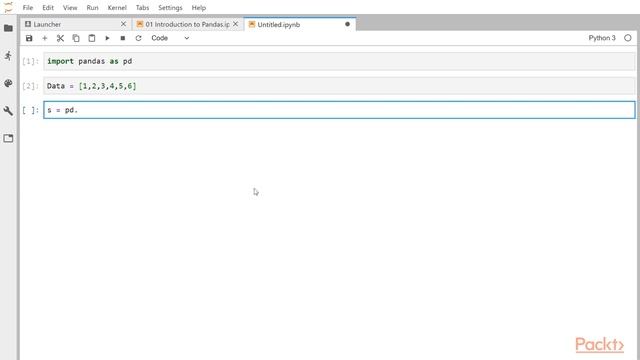Restart the kernel with refresh icon
640x360 pixels.
(138, 38)
